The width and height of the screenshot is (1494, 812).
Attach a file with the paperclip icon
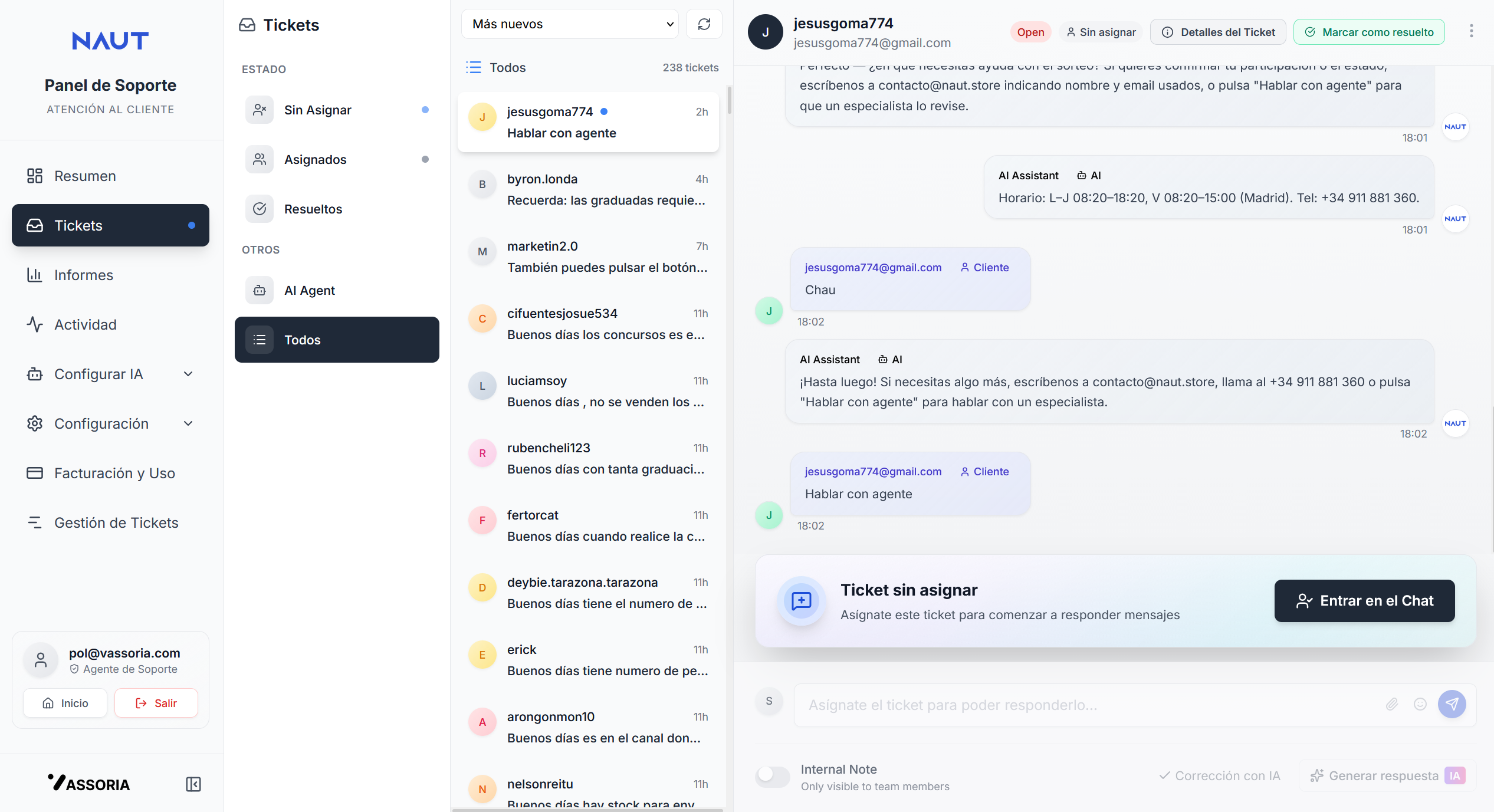coord(1392,704)
